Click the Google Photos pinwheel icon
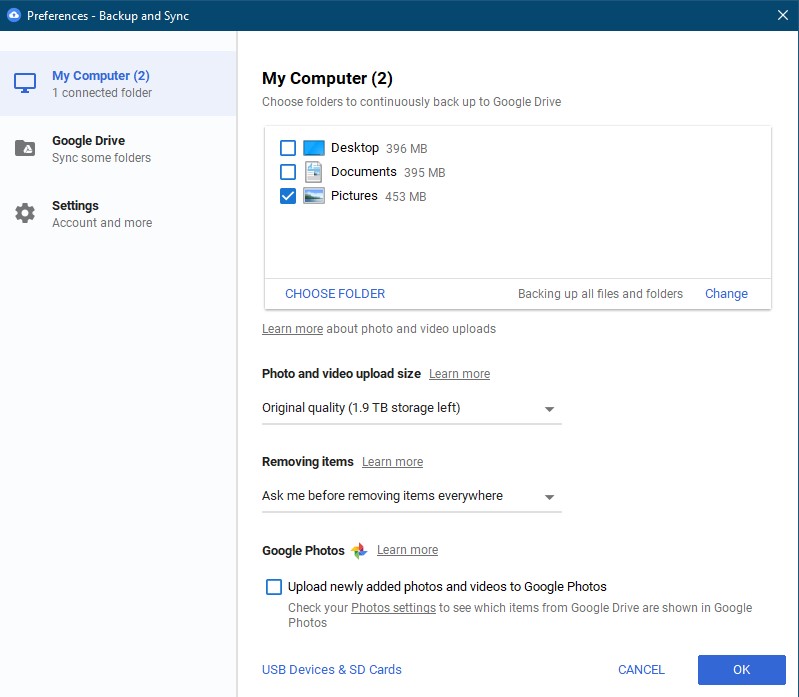This screenshot has height=697, width=799. point(359,550)
